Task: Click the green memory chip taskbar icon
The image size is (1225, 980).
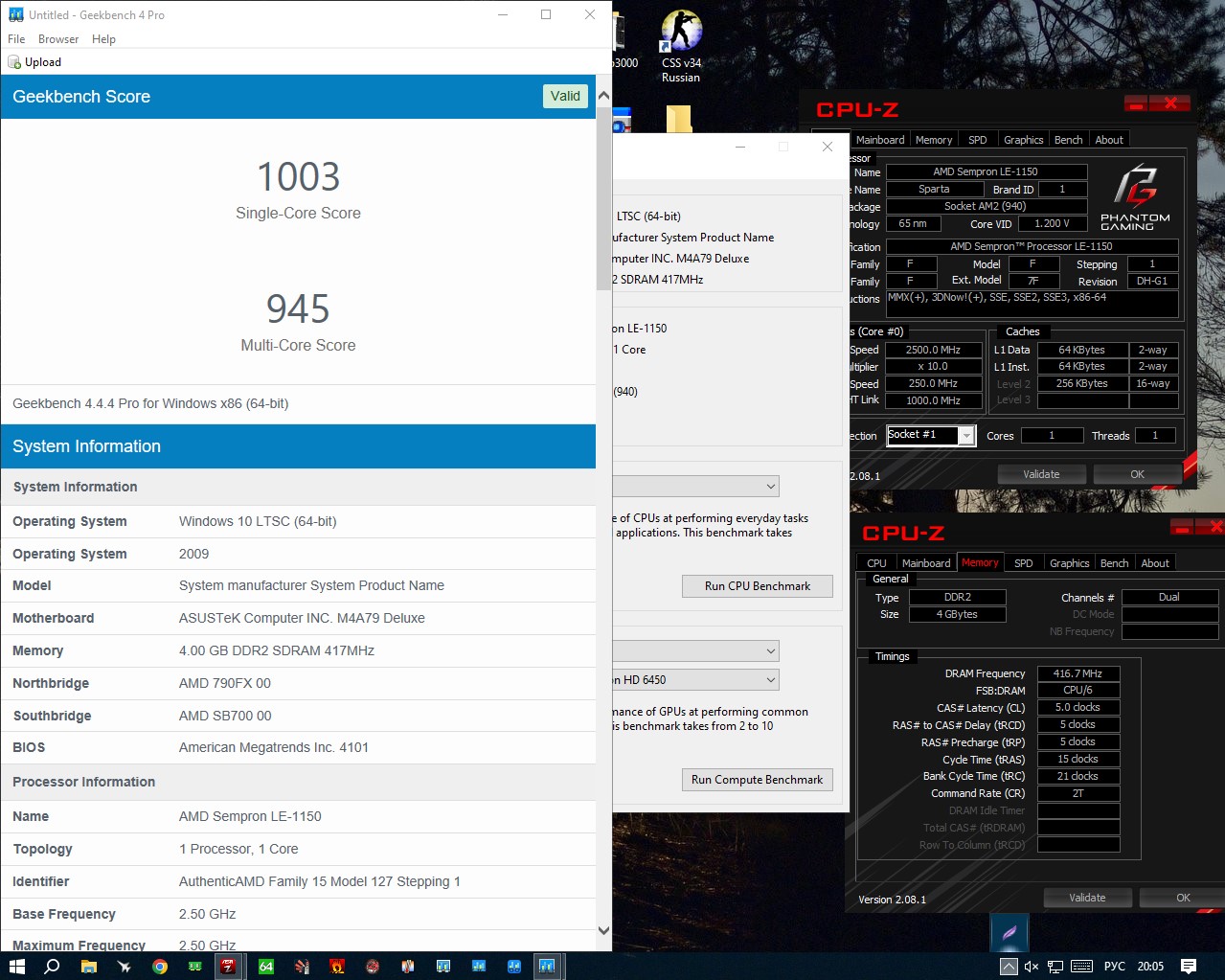Action: point(195,966)
